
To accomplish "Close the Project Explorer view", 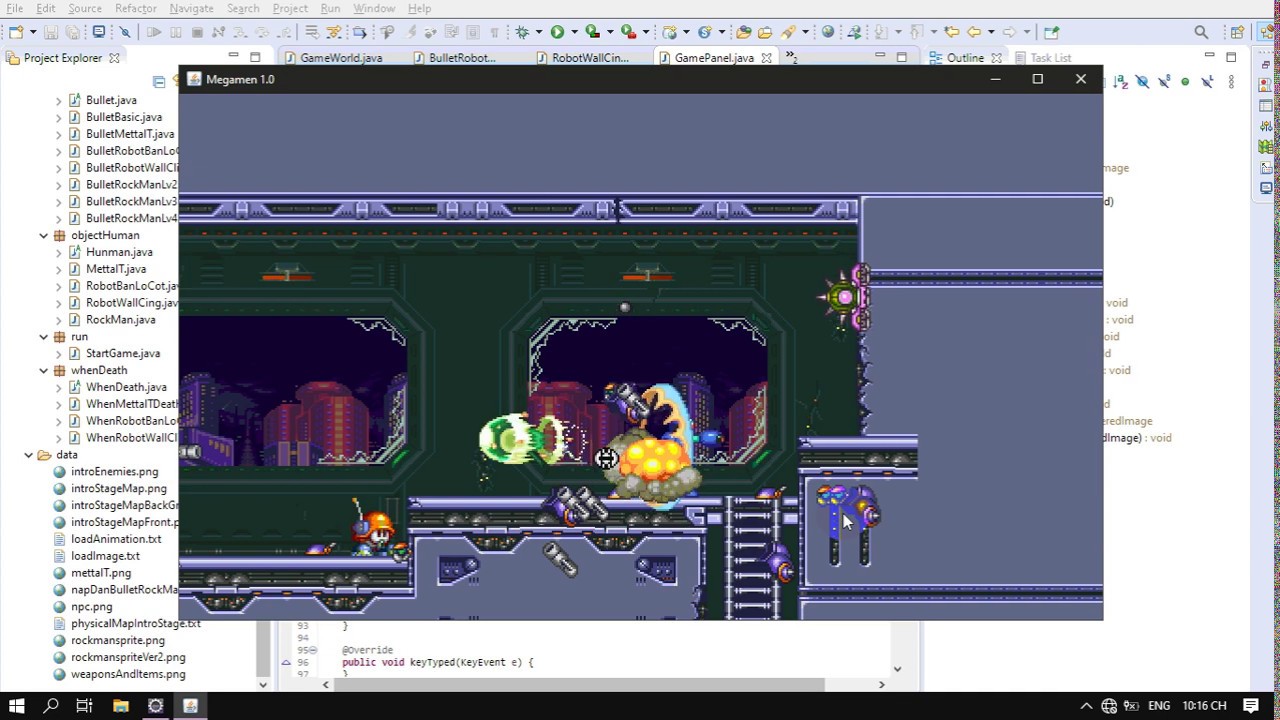I will (114, 58).
